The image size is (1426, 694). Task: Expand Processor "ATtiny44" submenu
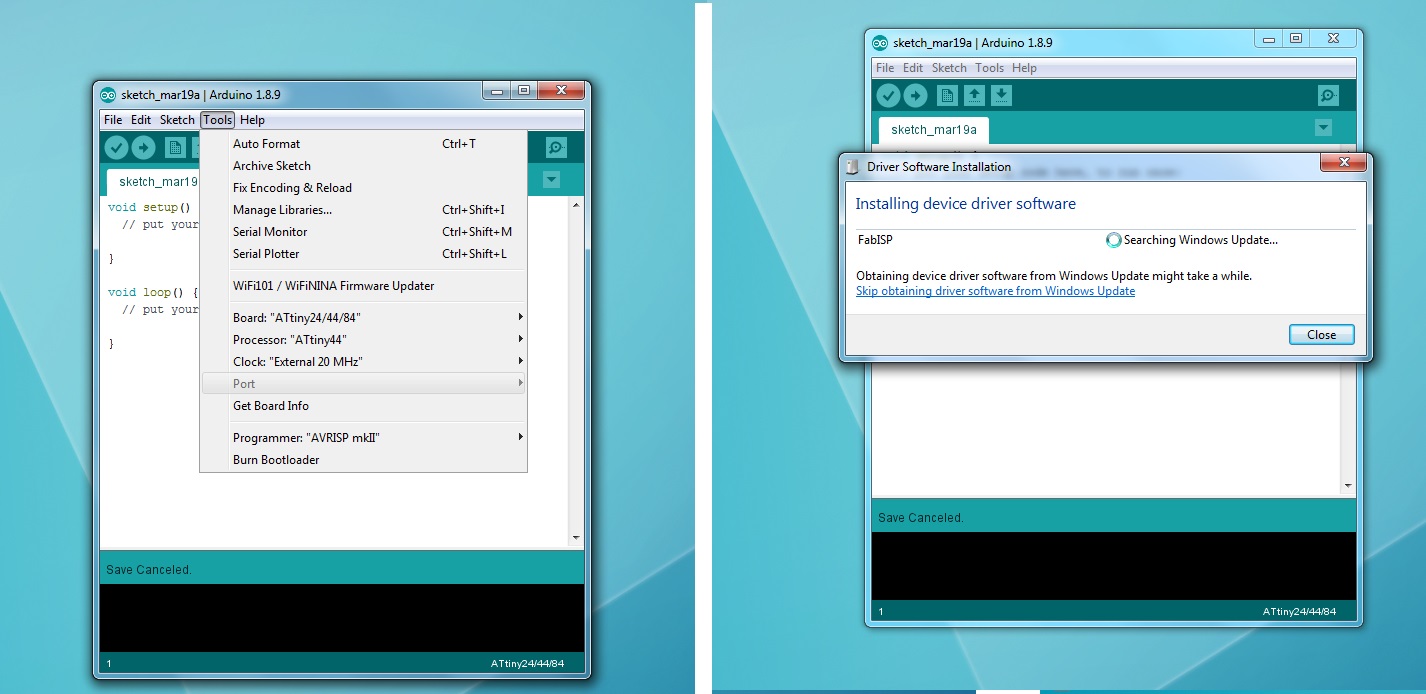[x=364, y=340]
